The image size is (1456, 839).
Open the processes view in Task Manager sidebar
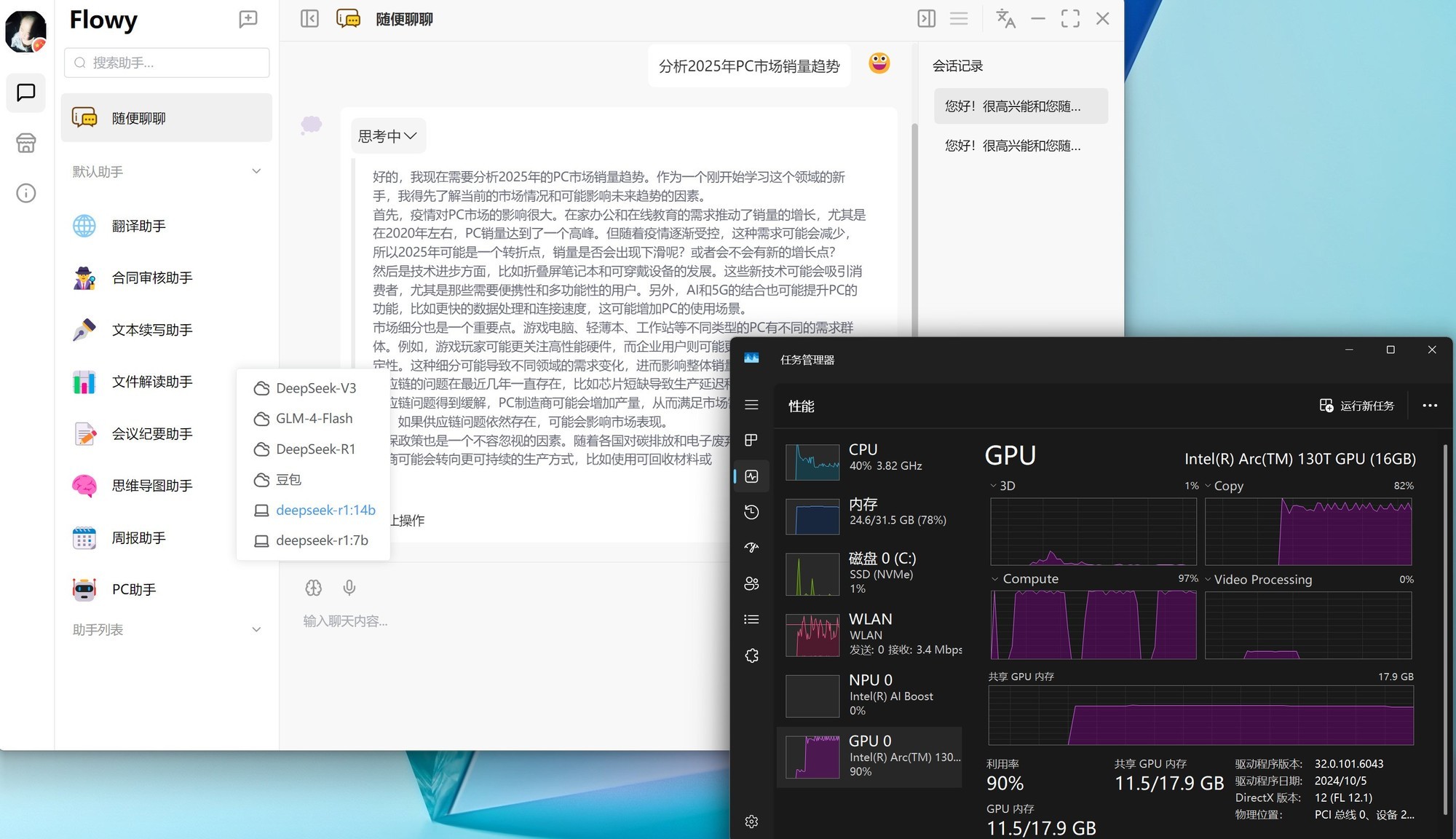[751, 440]
